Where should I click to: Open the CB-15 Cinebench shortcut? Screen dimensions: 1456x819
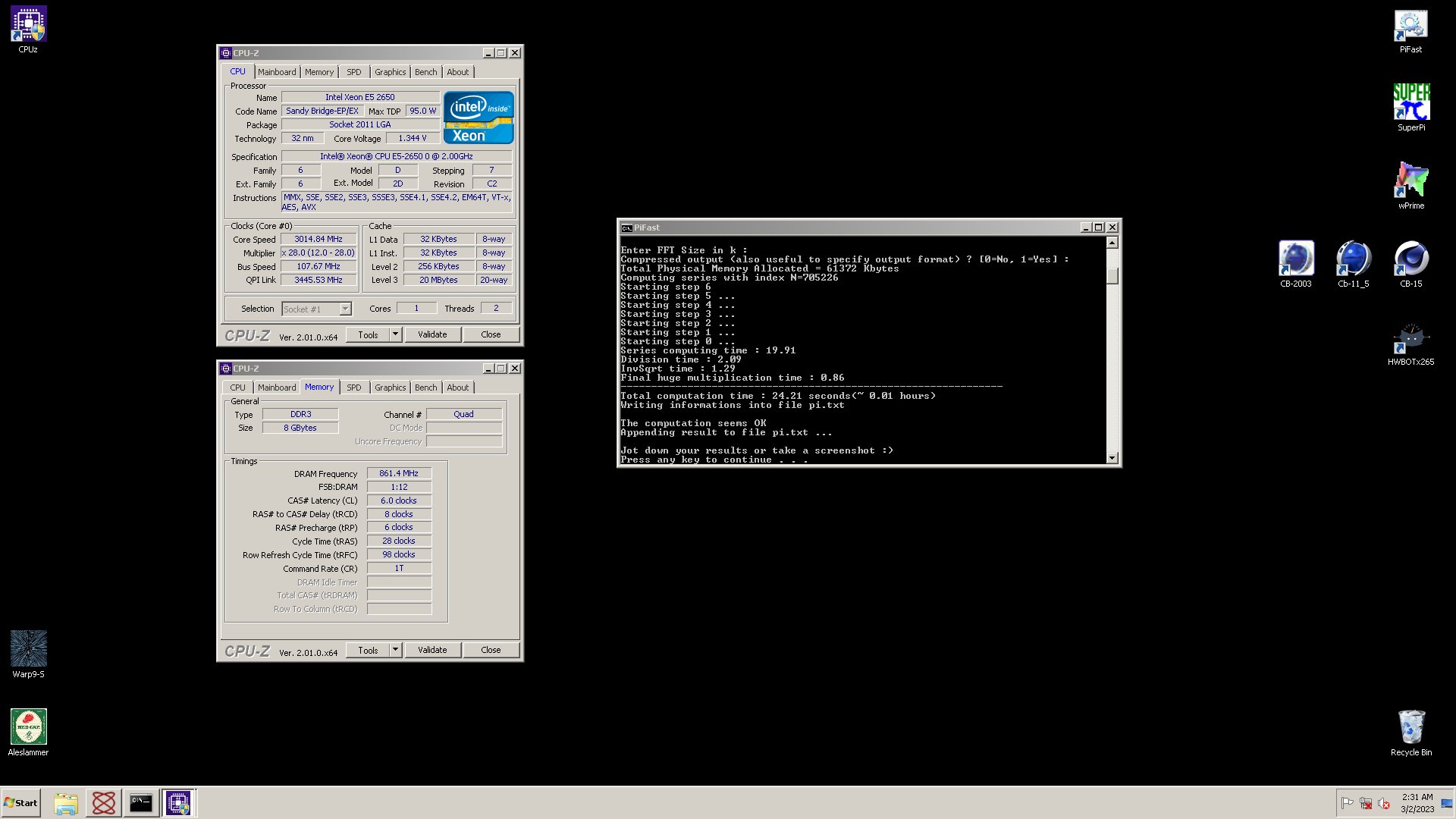point(1410,264)
